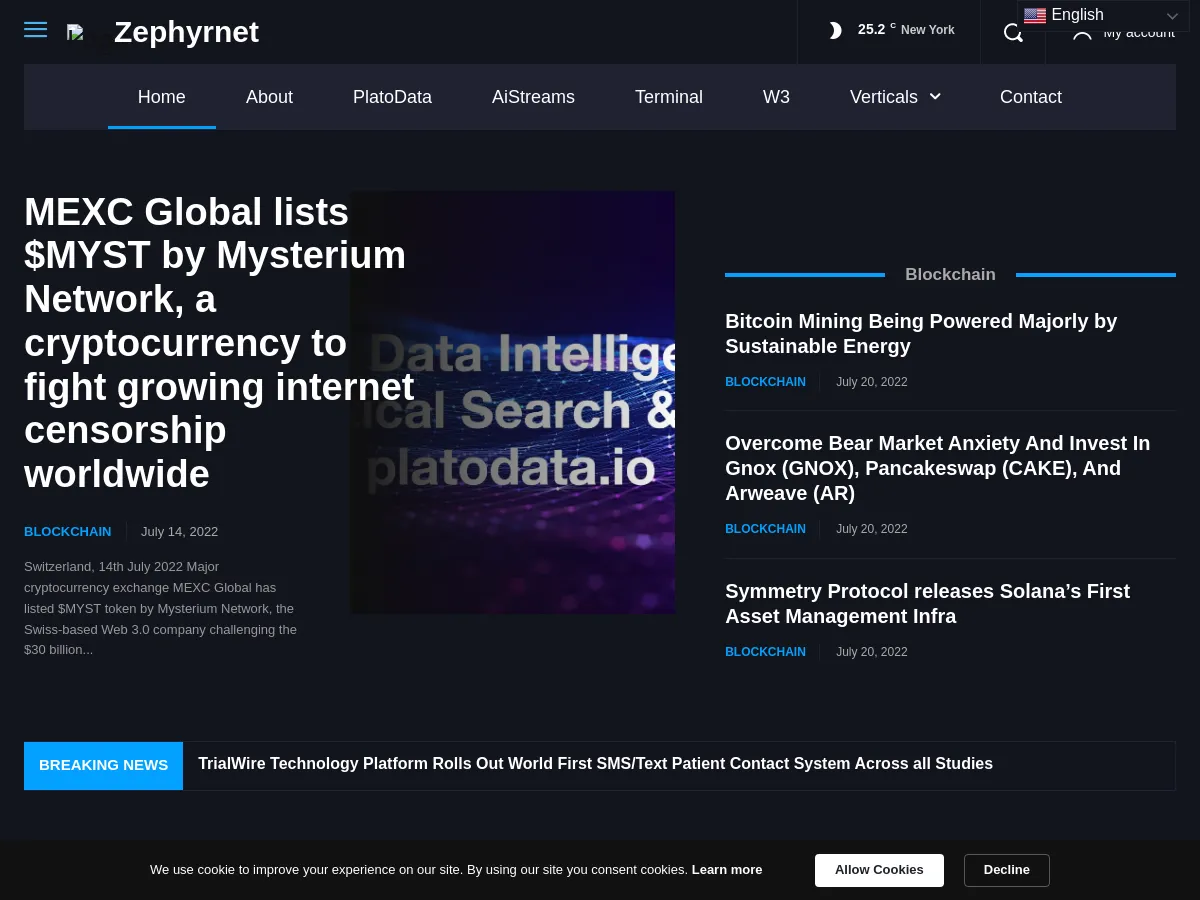This screenshot has height=900, width=1200.
Task: Click the platodata.io article thumbnail image
Action: click(513, 402)
